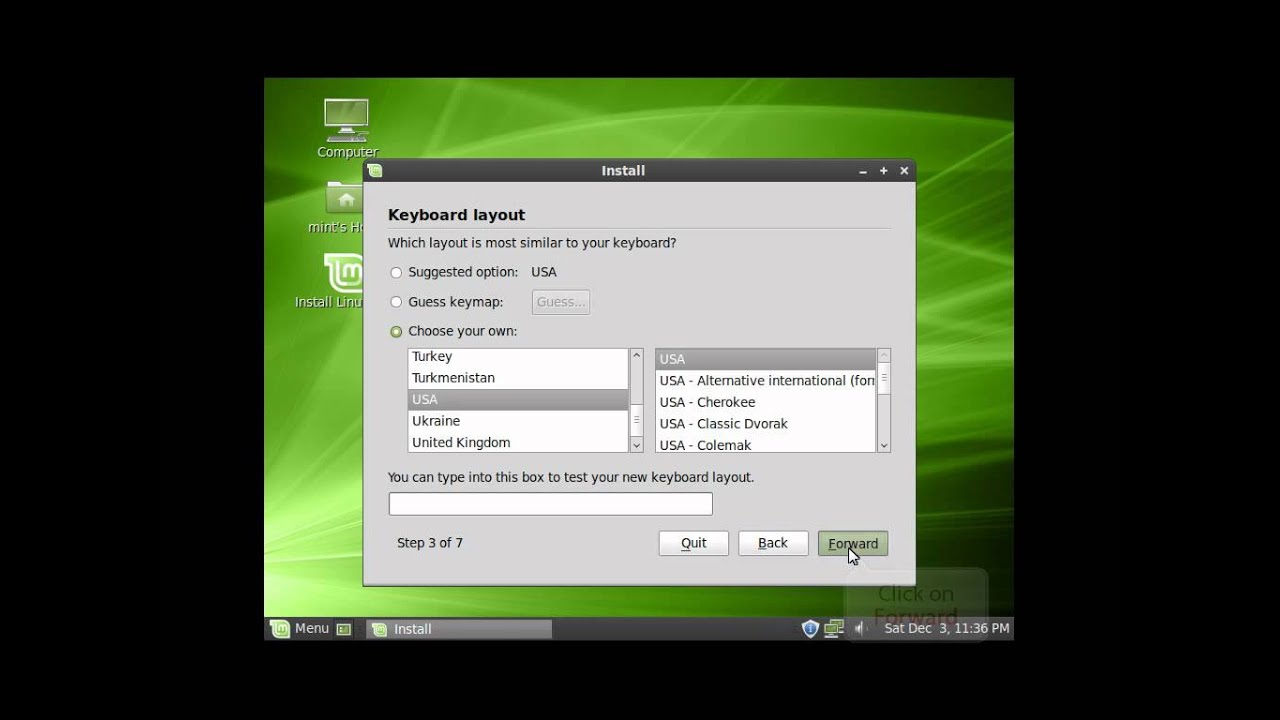This screenshot has height=720, width=1280.
Task: Select plain USA in the variant list
Action: click(766, 359)
